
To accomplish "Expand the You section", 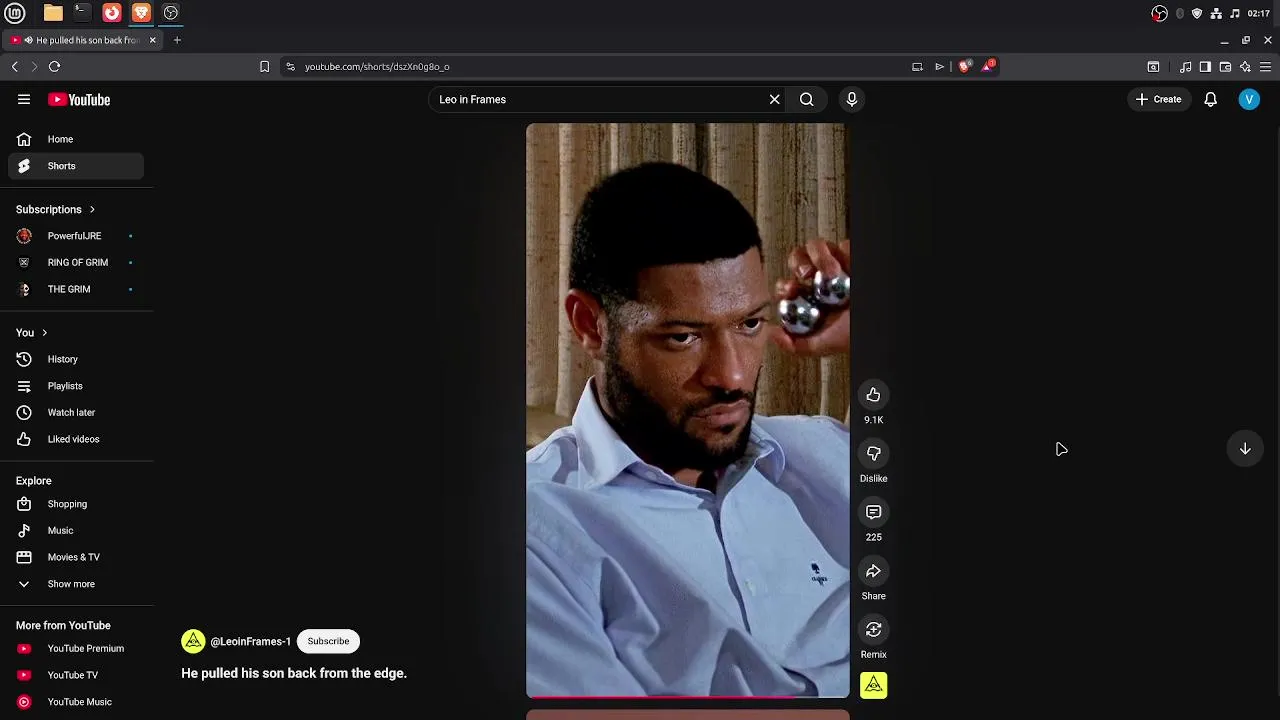I will point(32,333).
